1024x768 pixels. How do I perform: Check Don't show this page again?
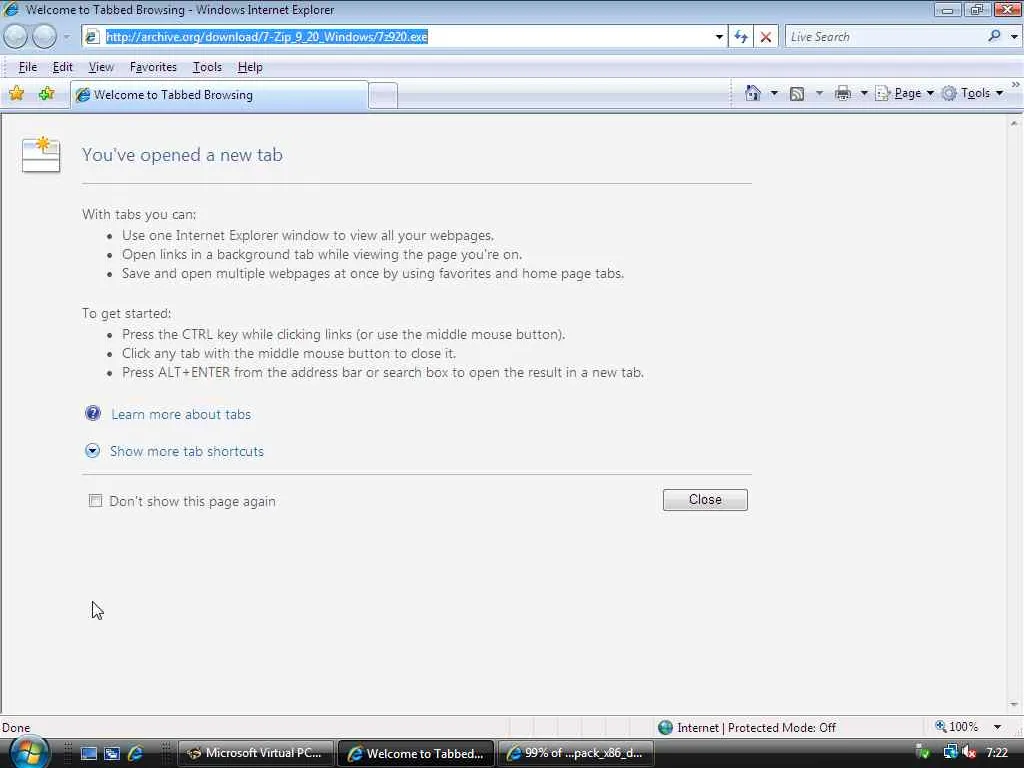click(95, 501)
